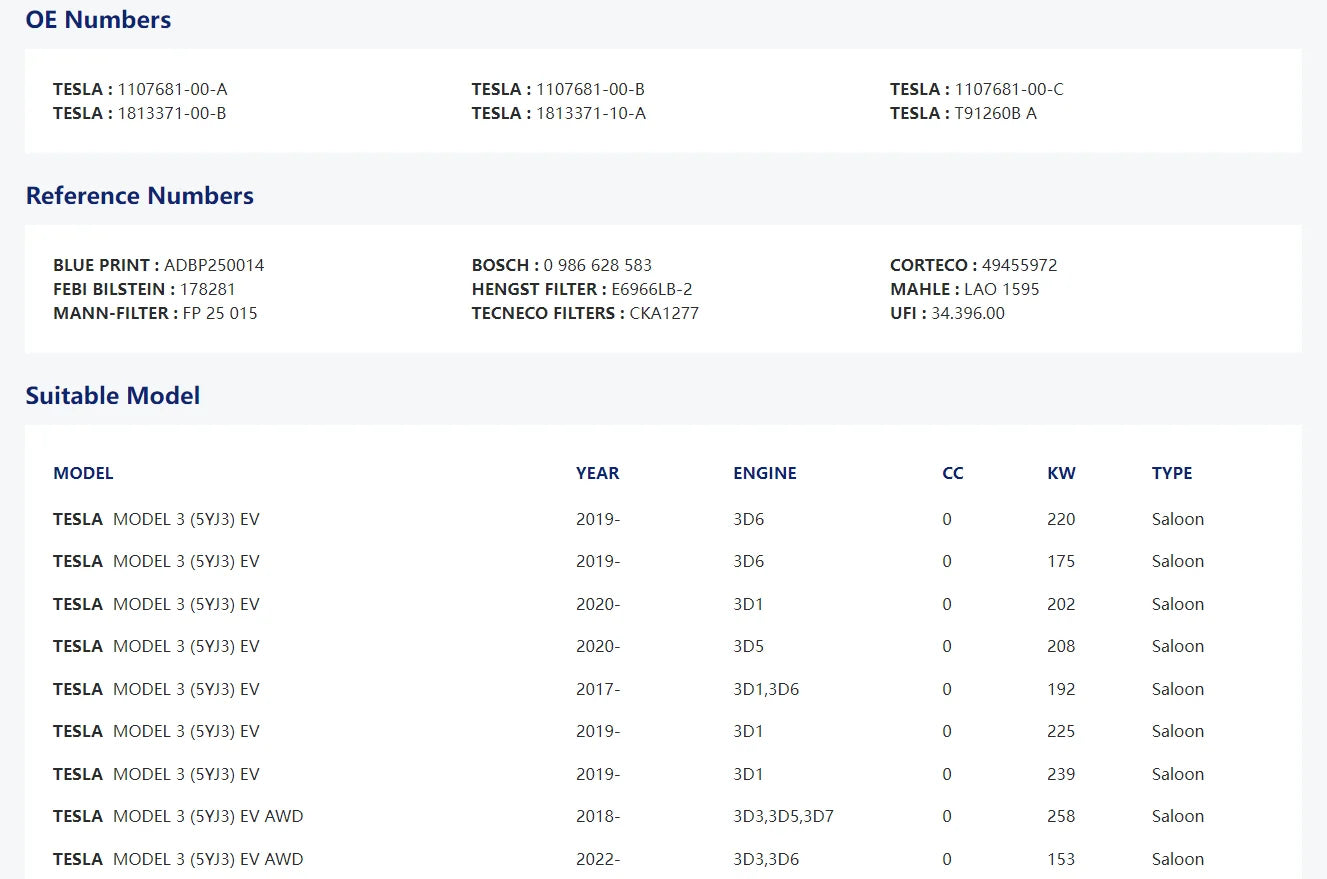Image resolution: width=1327 pixels, height=879 pixels.
Task: Click TESLA OE number 1813371-00-B
Action: pos(172,113)
